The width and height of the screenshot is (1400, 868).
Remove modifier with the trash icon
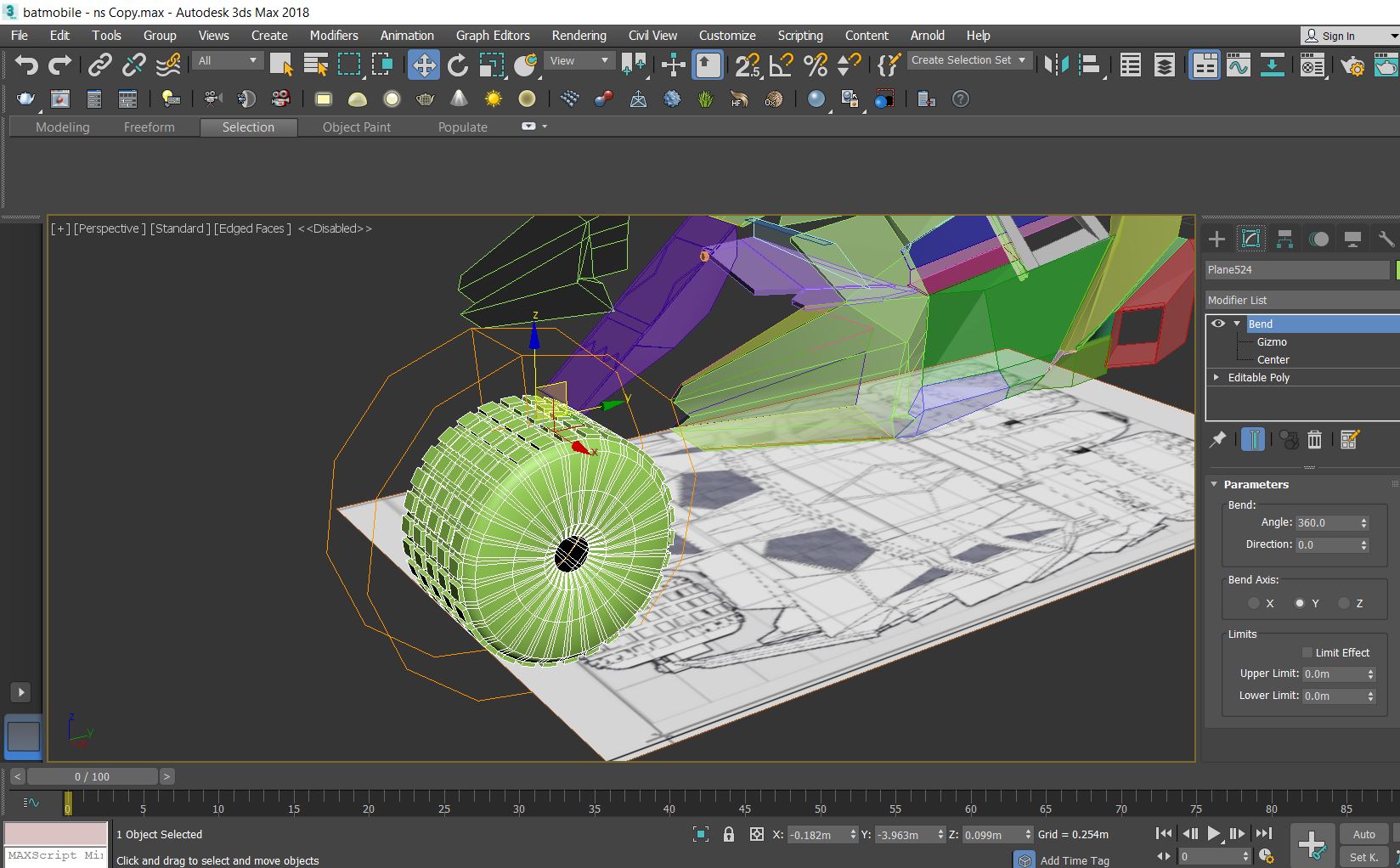pyautogui.click(x=1315, y=439)
